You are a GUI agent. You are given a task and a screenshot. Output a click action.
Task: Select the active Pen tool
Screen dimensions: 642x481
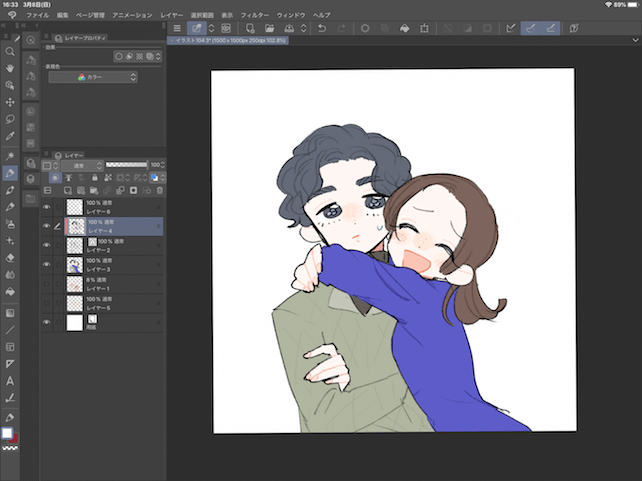[x=10, y=173]
